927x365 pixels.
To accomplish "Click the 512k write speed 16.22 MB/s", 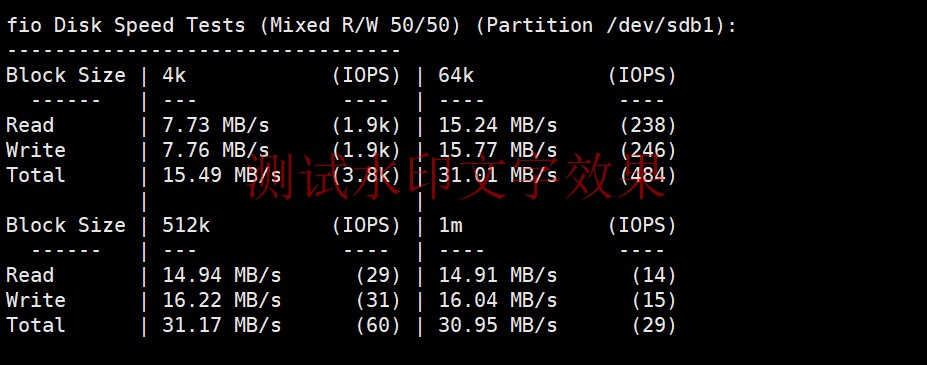I will [222, 300].
